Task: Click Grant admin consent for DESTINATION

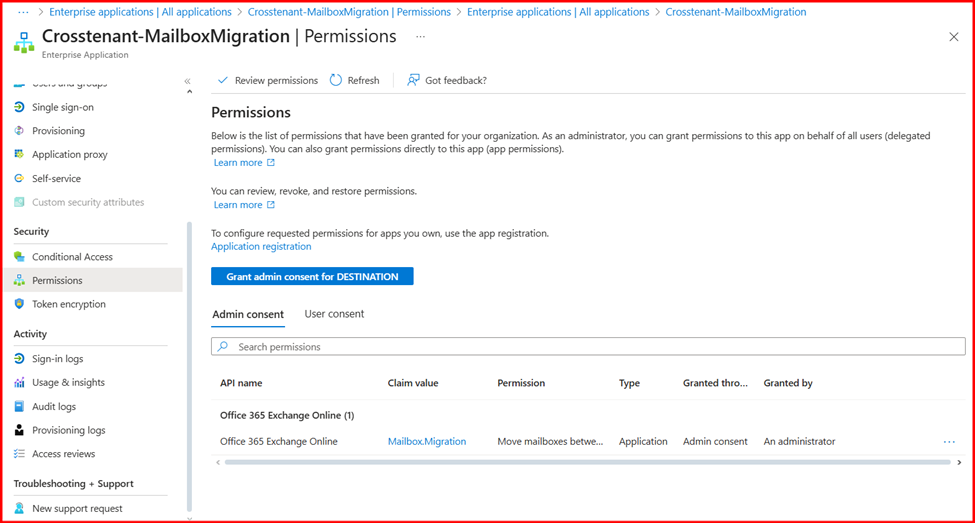Action: coord(312,277)
